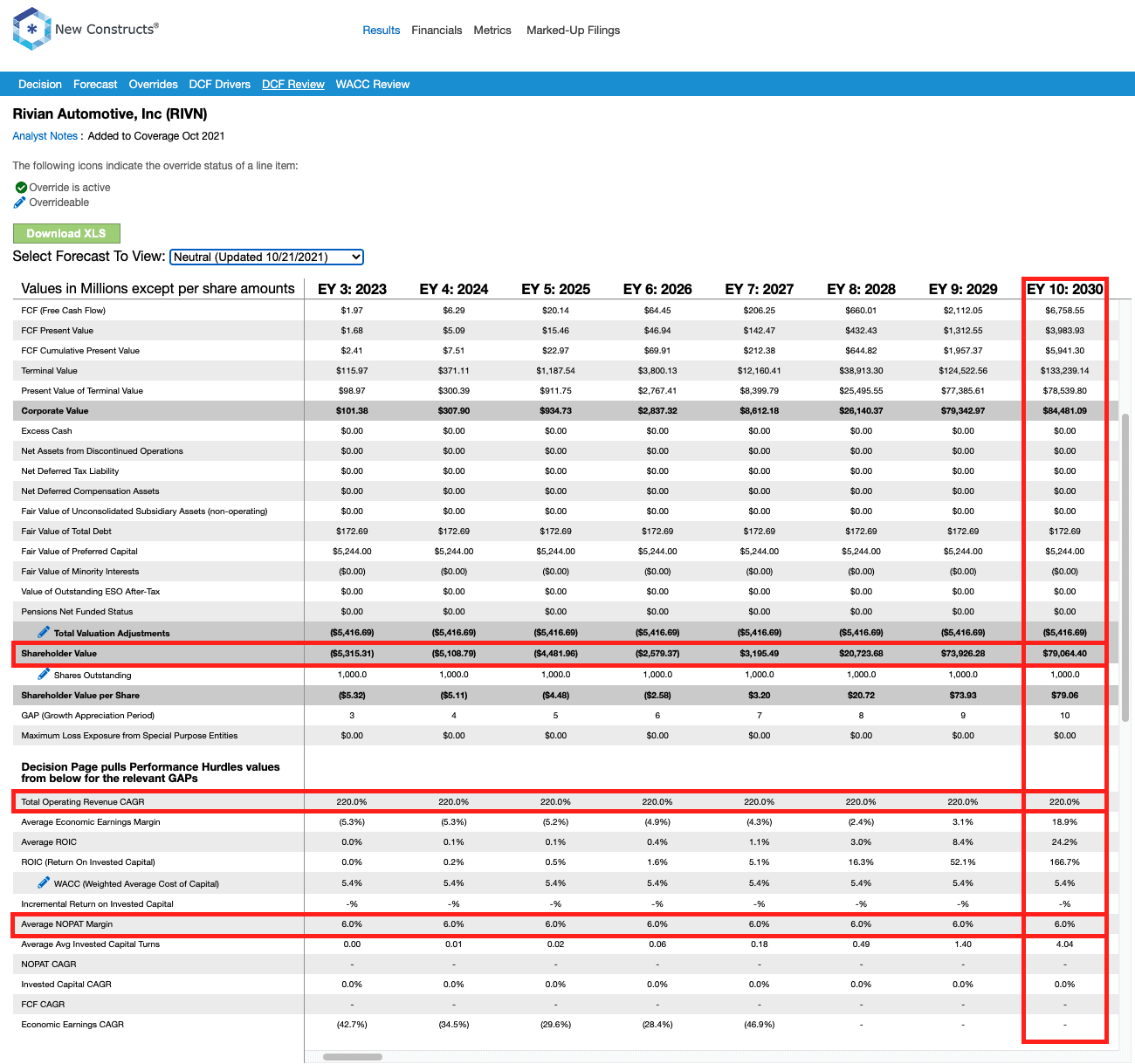Click the Shareholder Value per Share label

(80, 696)
